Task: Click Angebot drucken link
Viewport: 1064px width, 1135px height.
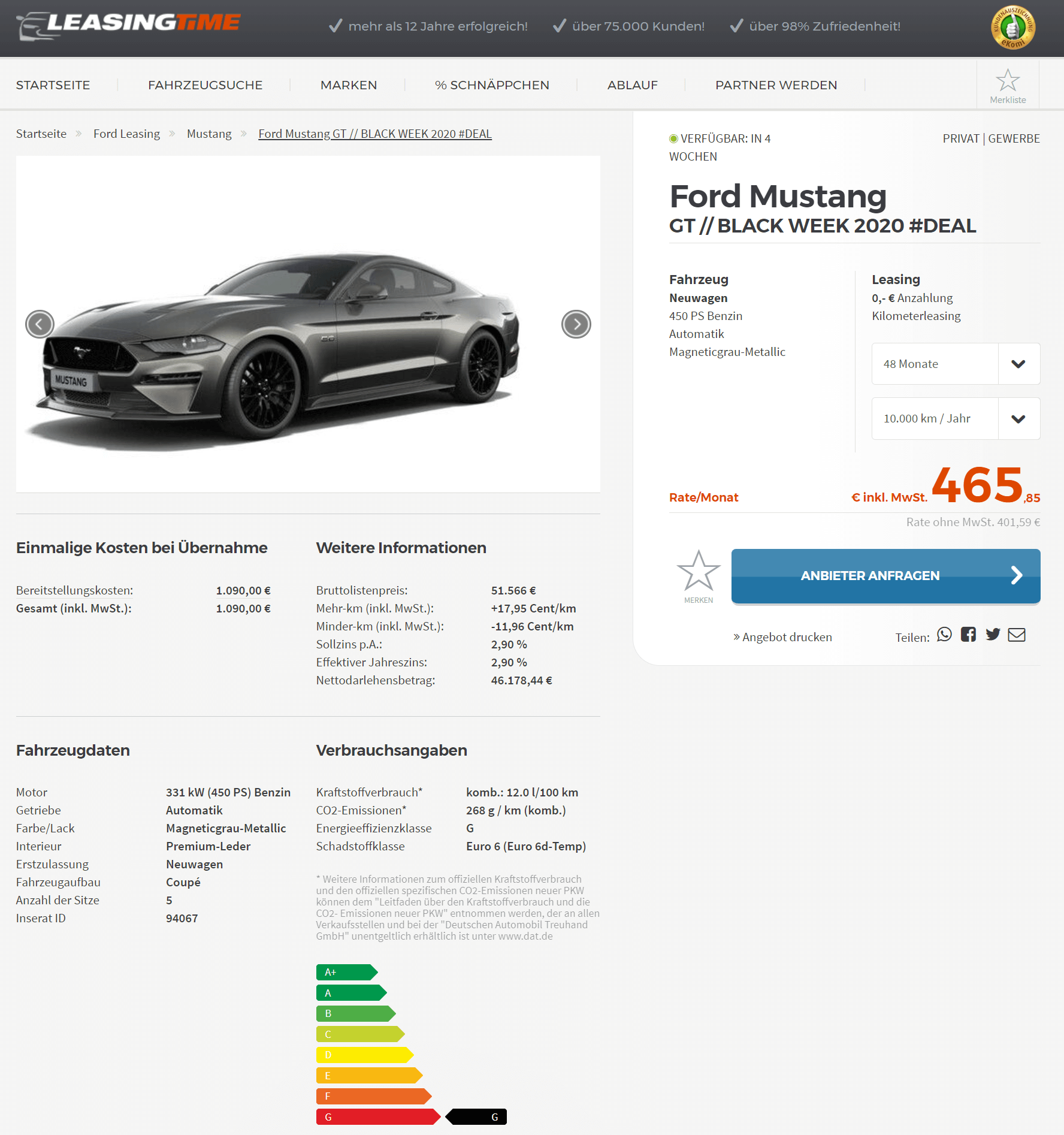Action: pyautogui.click(x=782, y=637)
